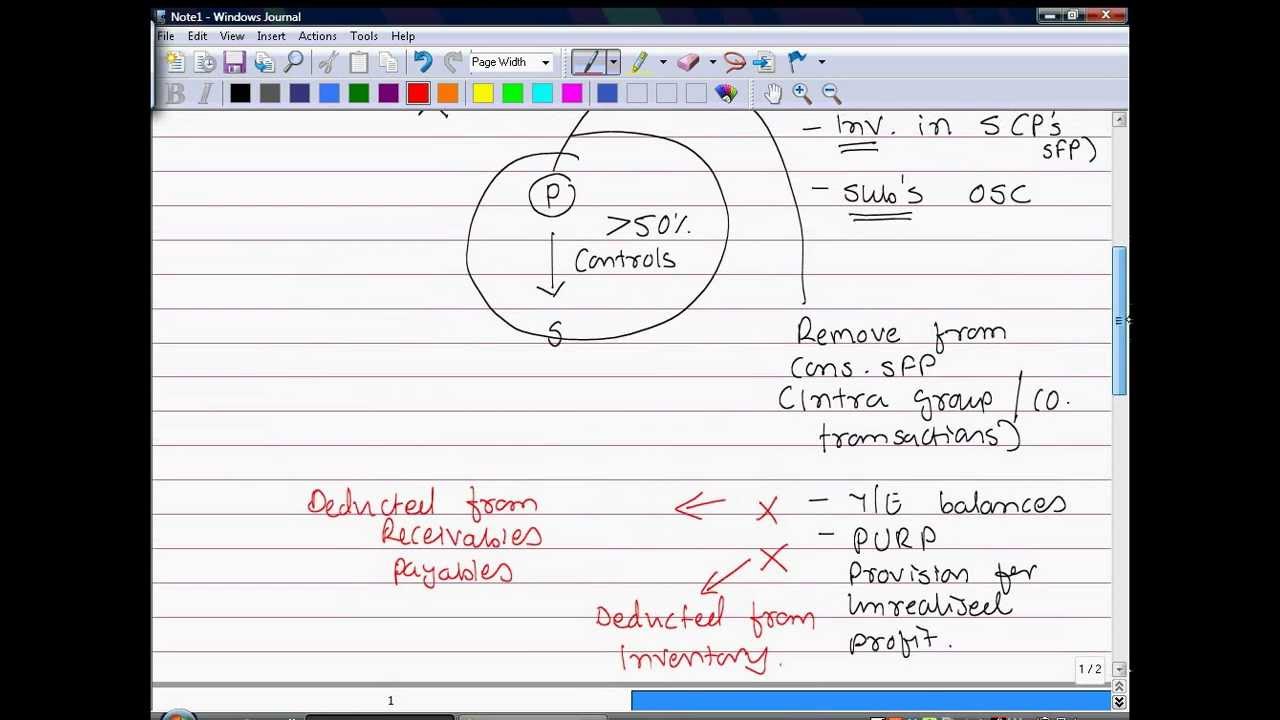Select the lasso Selection tool
The width and height of the screenshot is (1280, 720).
coord(734,62)
